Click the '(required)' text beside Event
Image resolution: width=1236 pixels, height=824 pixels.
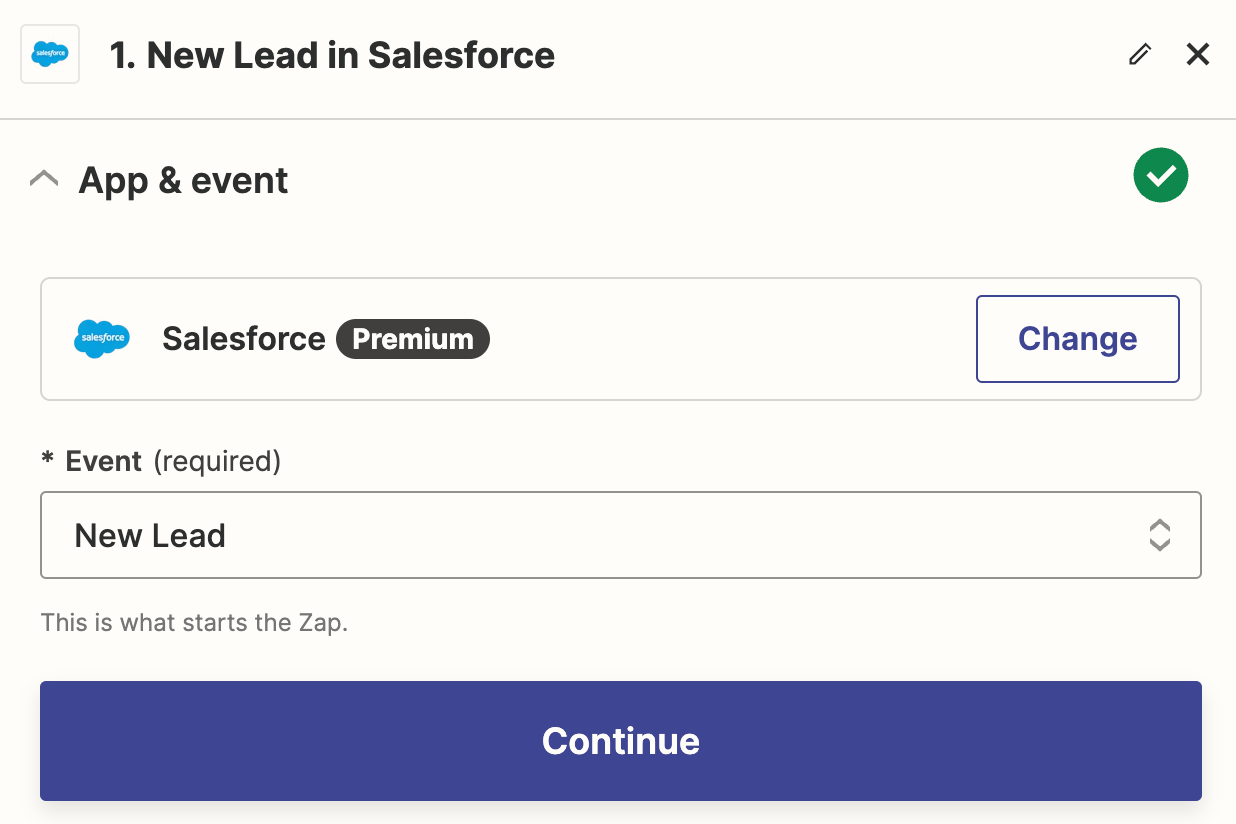217,461
